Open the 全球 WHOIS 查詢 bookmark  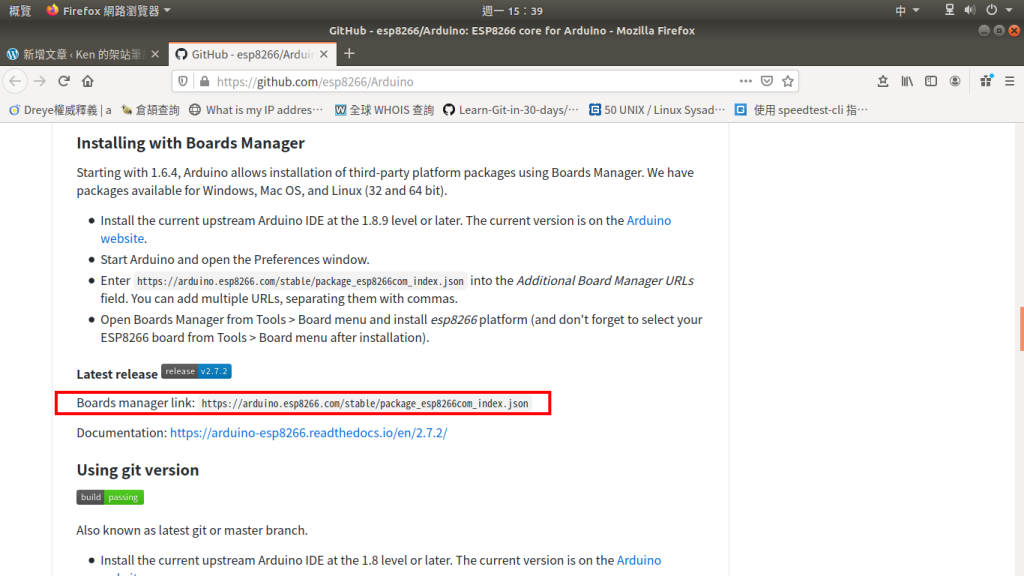(x=384, y=110)
